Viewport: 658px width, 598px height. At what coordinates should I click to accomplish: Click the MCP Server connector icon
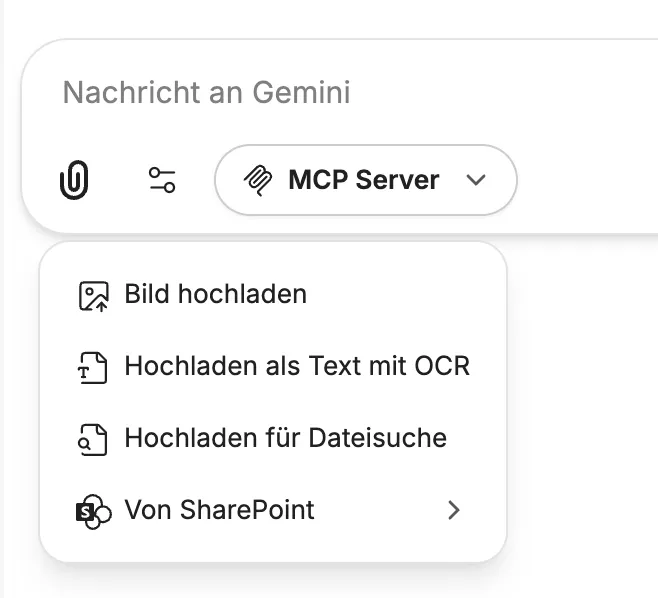[x=258, y=181]
